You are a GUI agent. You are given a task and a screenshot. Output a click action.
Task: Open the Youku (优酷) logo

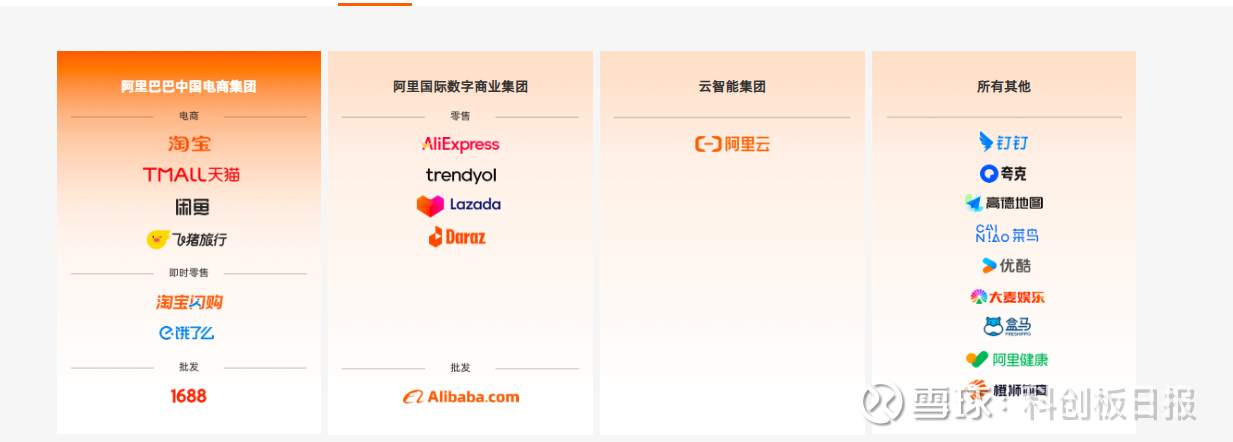(1005, 266)
